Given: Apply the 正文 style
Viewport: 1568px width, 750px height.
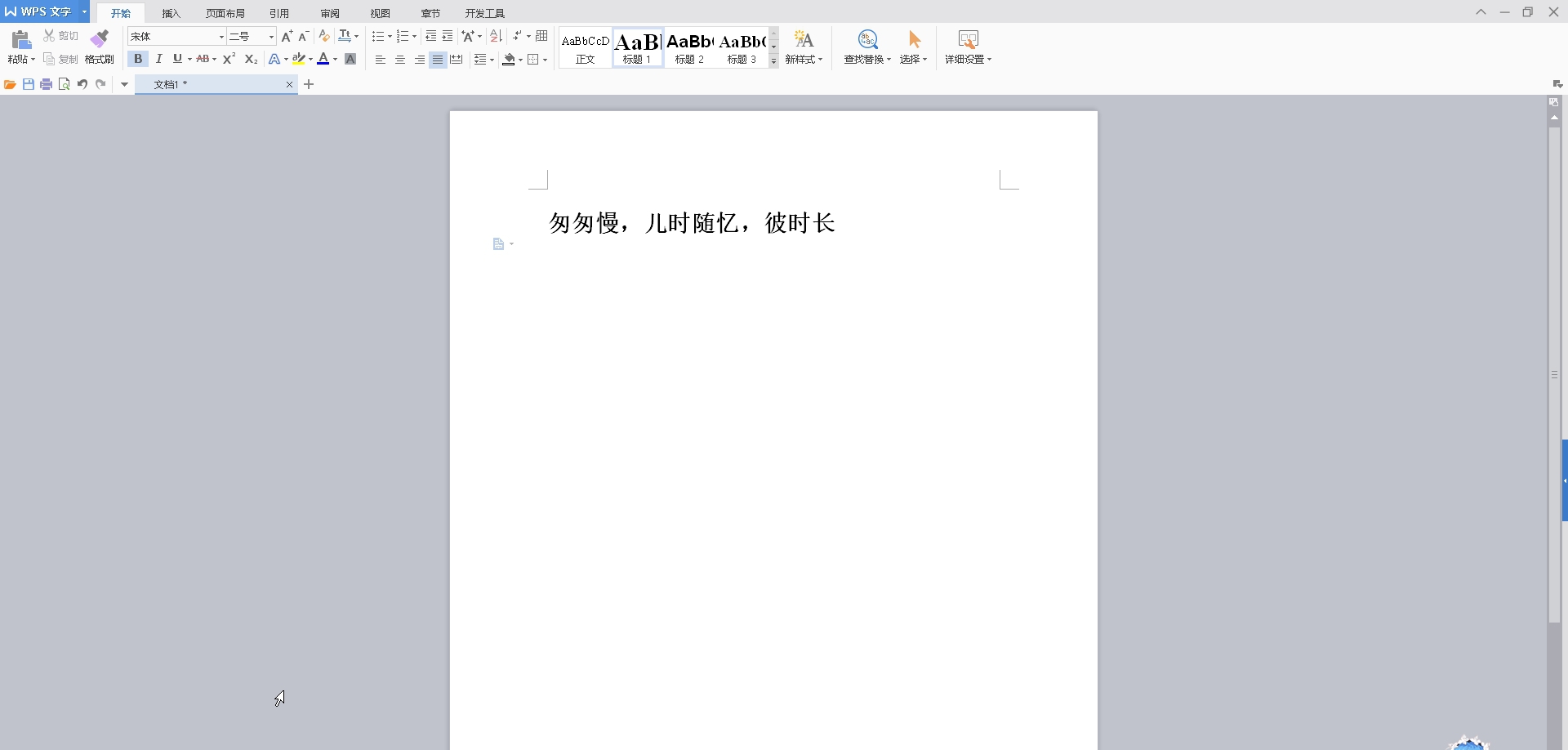Looking at the screenshot, I should coord(584,47).
